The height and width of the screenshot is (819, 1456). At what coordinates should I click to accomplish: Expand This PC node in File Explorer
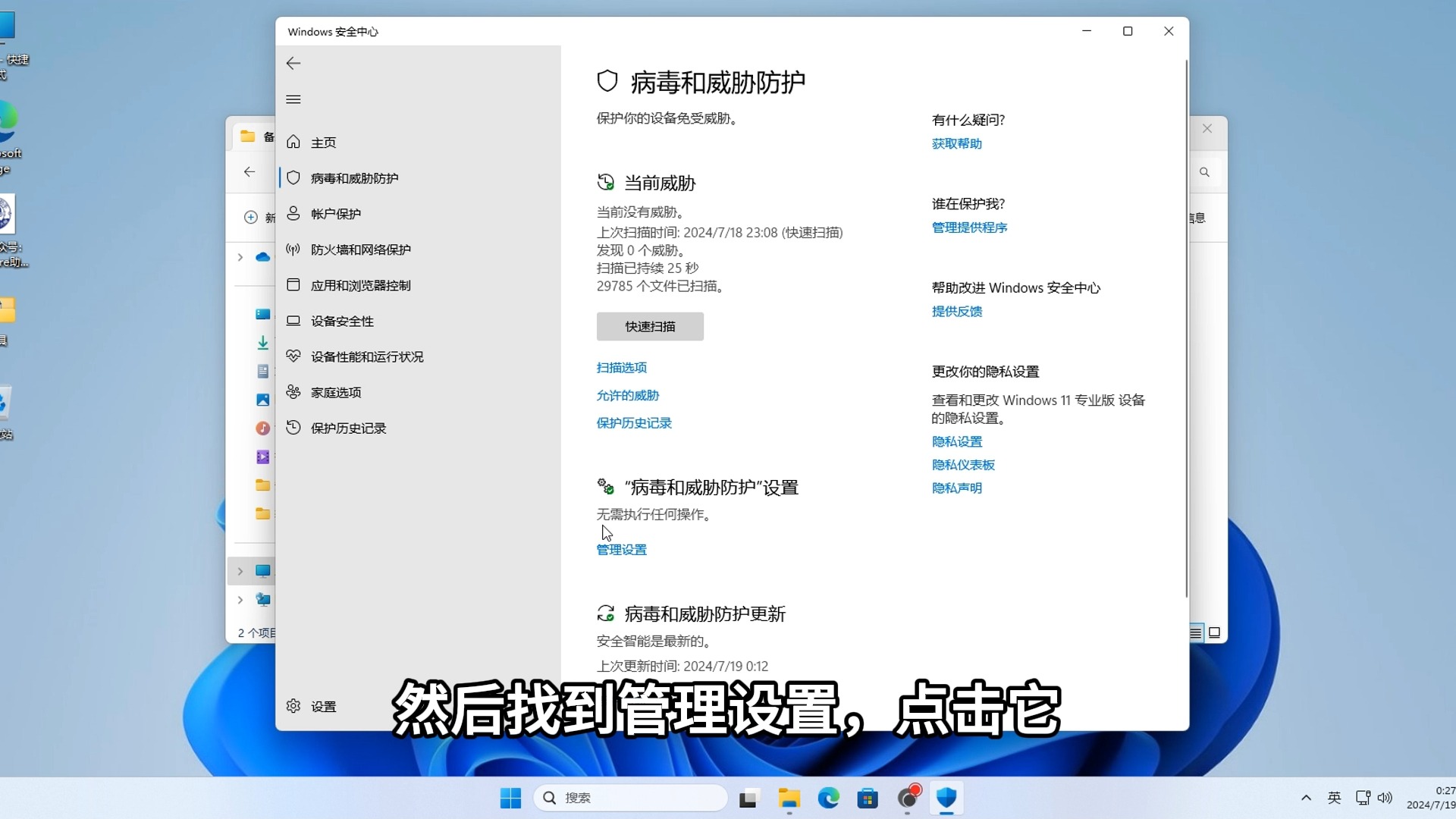[x=240, y=571]
